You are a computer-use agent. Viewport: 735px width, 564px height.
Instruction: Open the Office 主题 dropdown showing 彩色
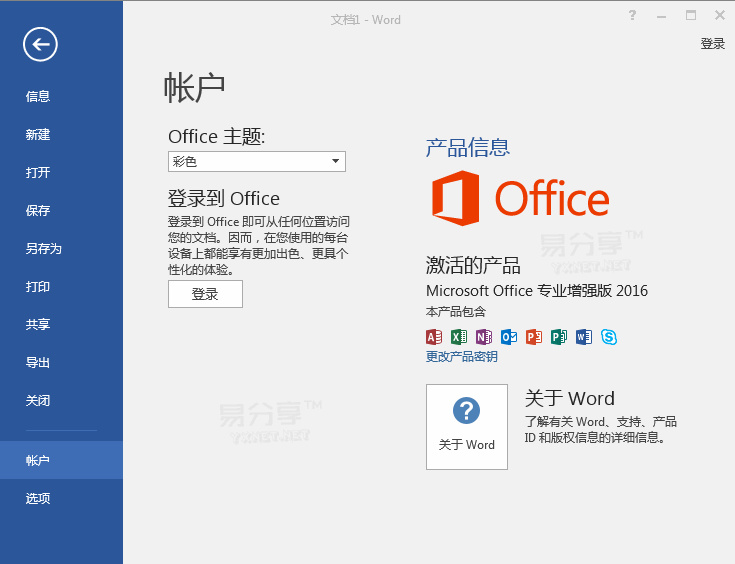coord(257,161)
